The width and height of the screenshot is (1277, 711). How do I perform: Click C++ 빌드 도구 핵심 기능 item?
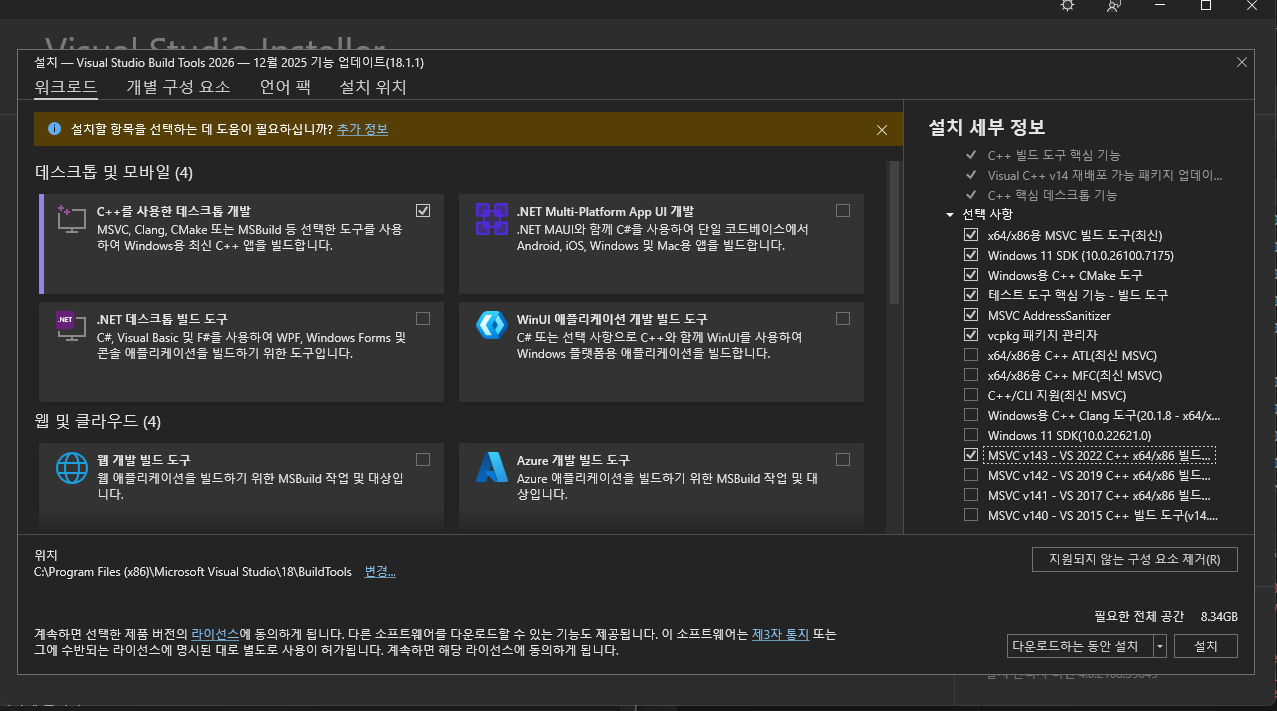tap(1054, 155)
